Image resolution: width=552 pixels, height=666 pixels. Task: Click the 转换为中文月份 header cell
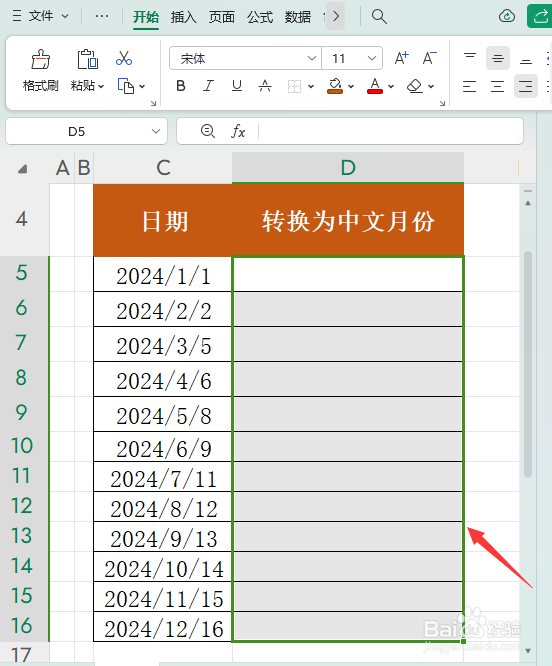[348, 220]
